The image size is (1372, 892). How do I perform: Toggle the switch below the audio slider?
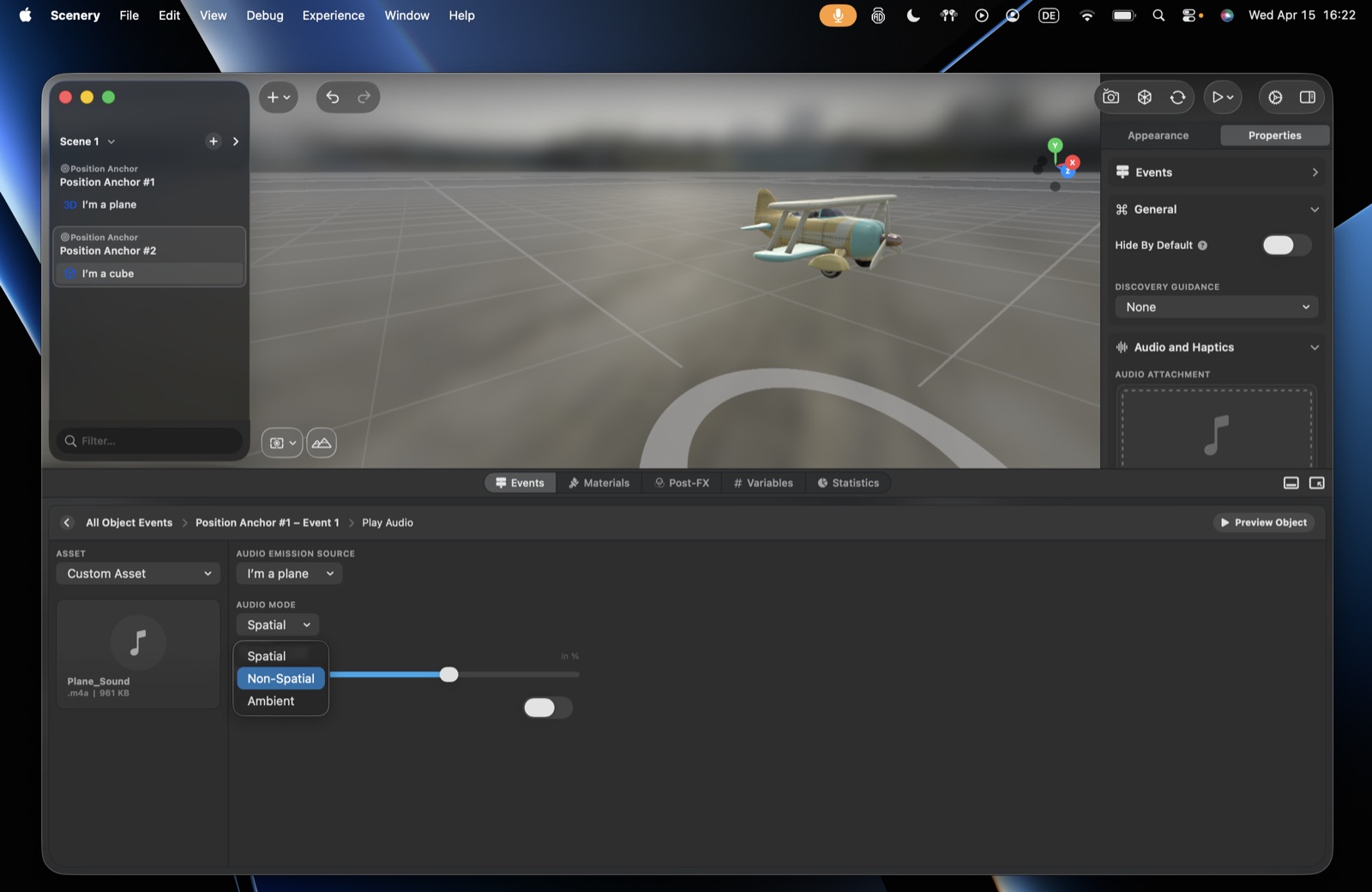tap(548, 708)
